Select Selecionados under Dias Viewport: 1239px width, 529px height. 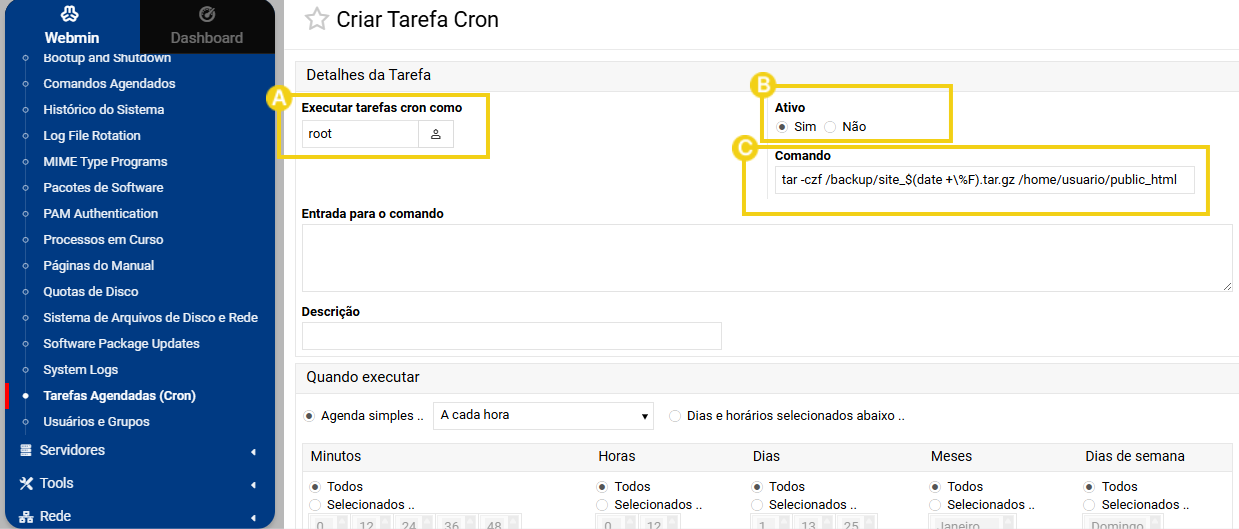click(758, 505)
